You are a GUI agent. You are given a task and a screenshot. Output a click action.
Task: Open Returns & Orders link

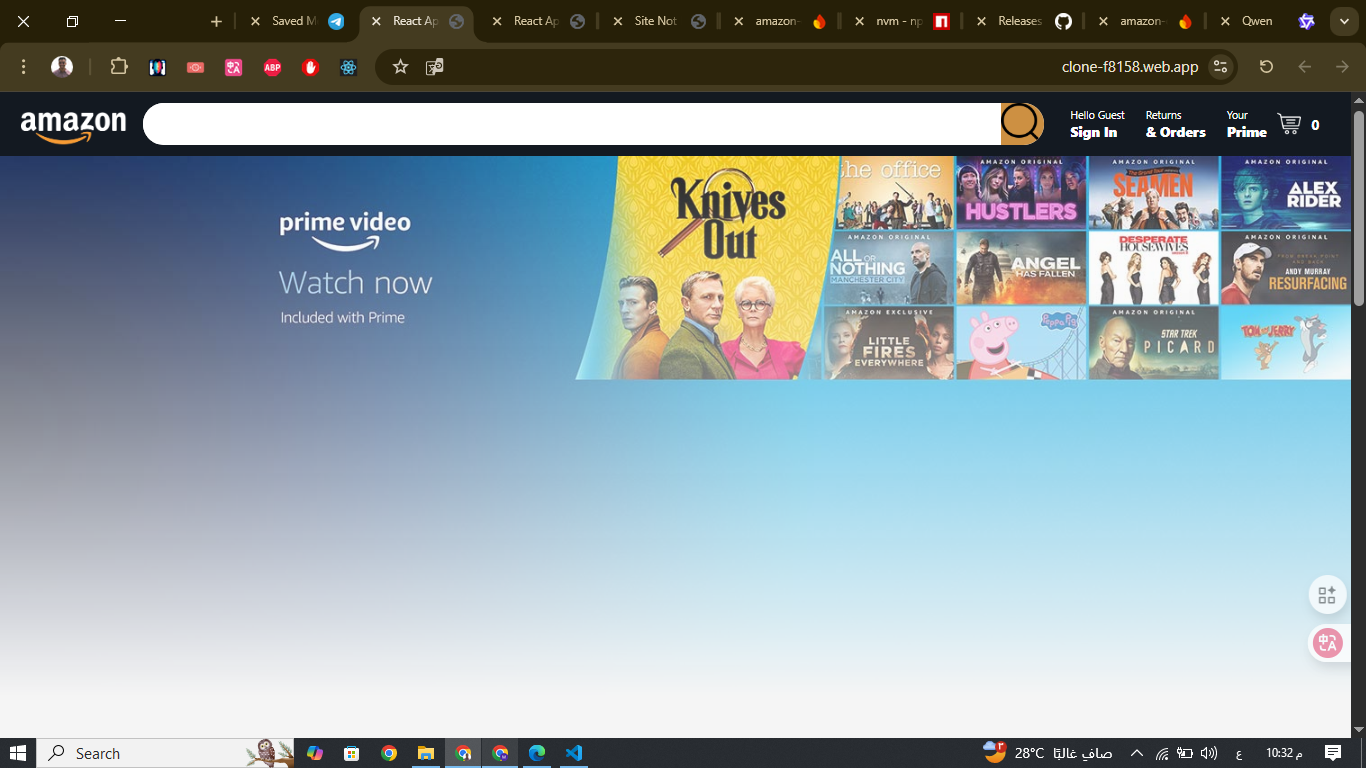coord(1175,124)
